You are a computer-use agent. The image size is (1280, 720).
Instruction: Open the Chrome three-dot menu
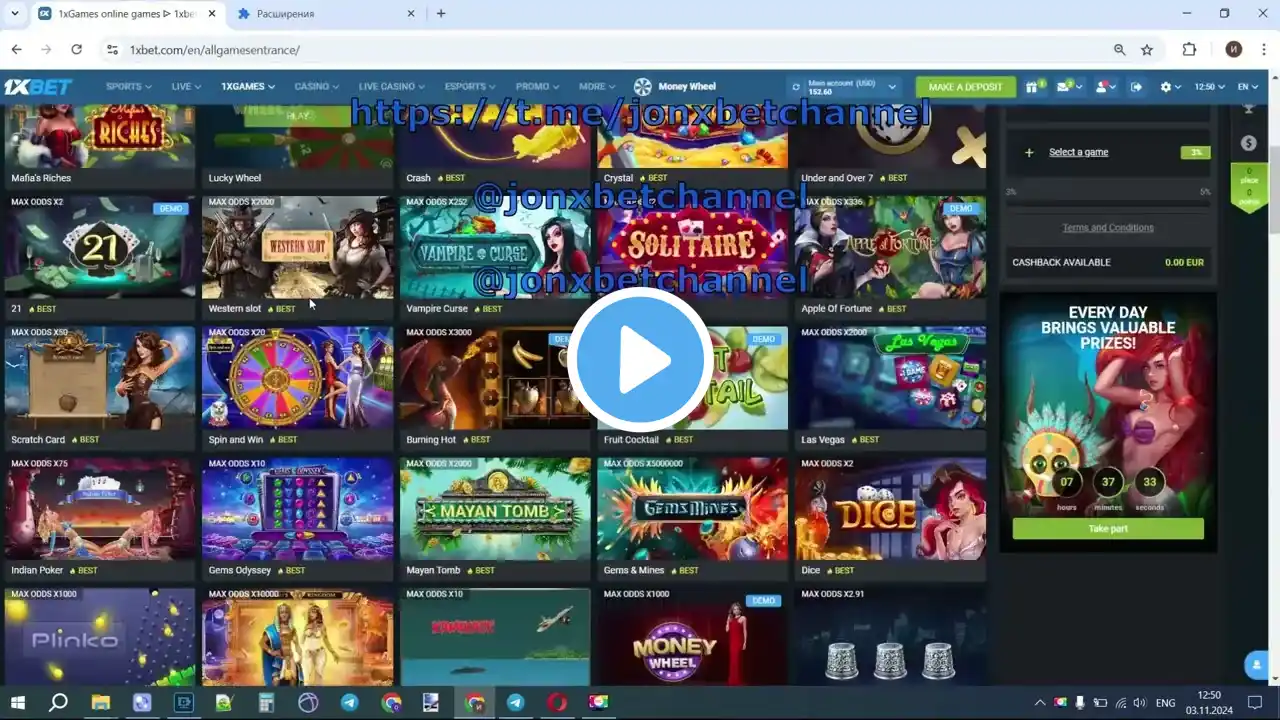1264,49
